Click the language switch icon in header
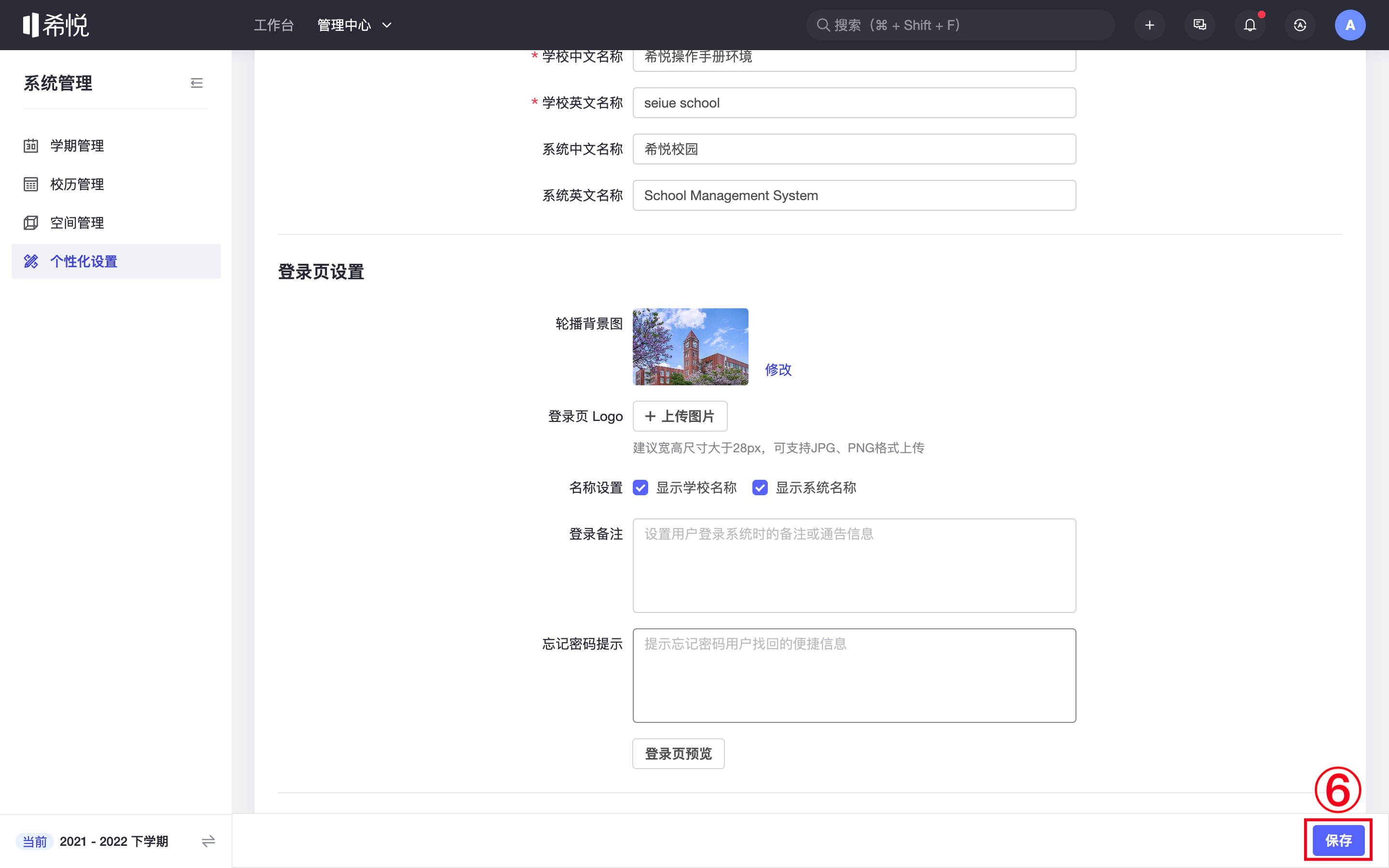This screenshot has height=868, width=1389. pyautogui.click(x=1300, y=25)
